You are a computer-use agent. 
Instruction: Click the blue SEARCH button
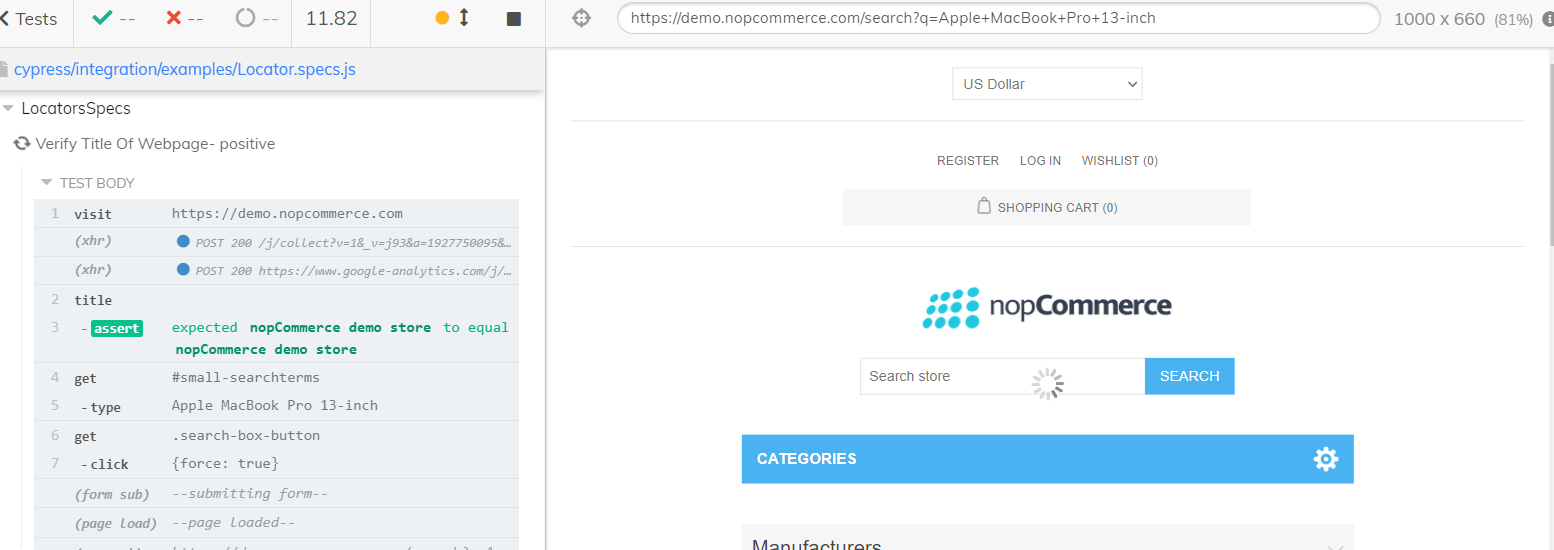[1190, 376]
